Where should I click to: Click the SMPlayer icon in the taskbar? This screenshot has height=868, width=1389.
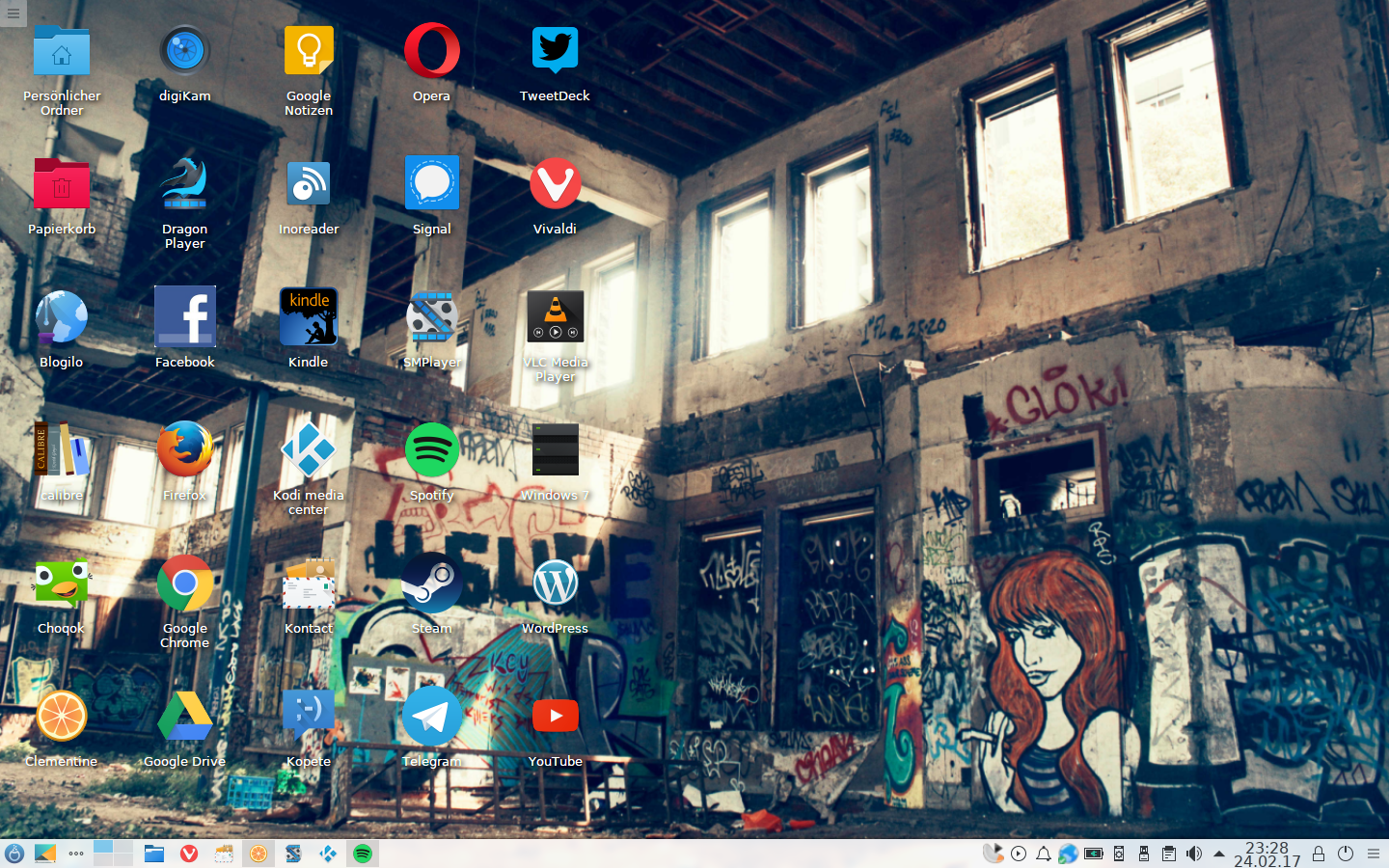click(293, 854)
